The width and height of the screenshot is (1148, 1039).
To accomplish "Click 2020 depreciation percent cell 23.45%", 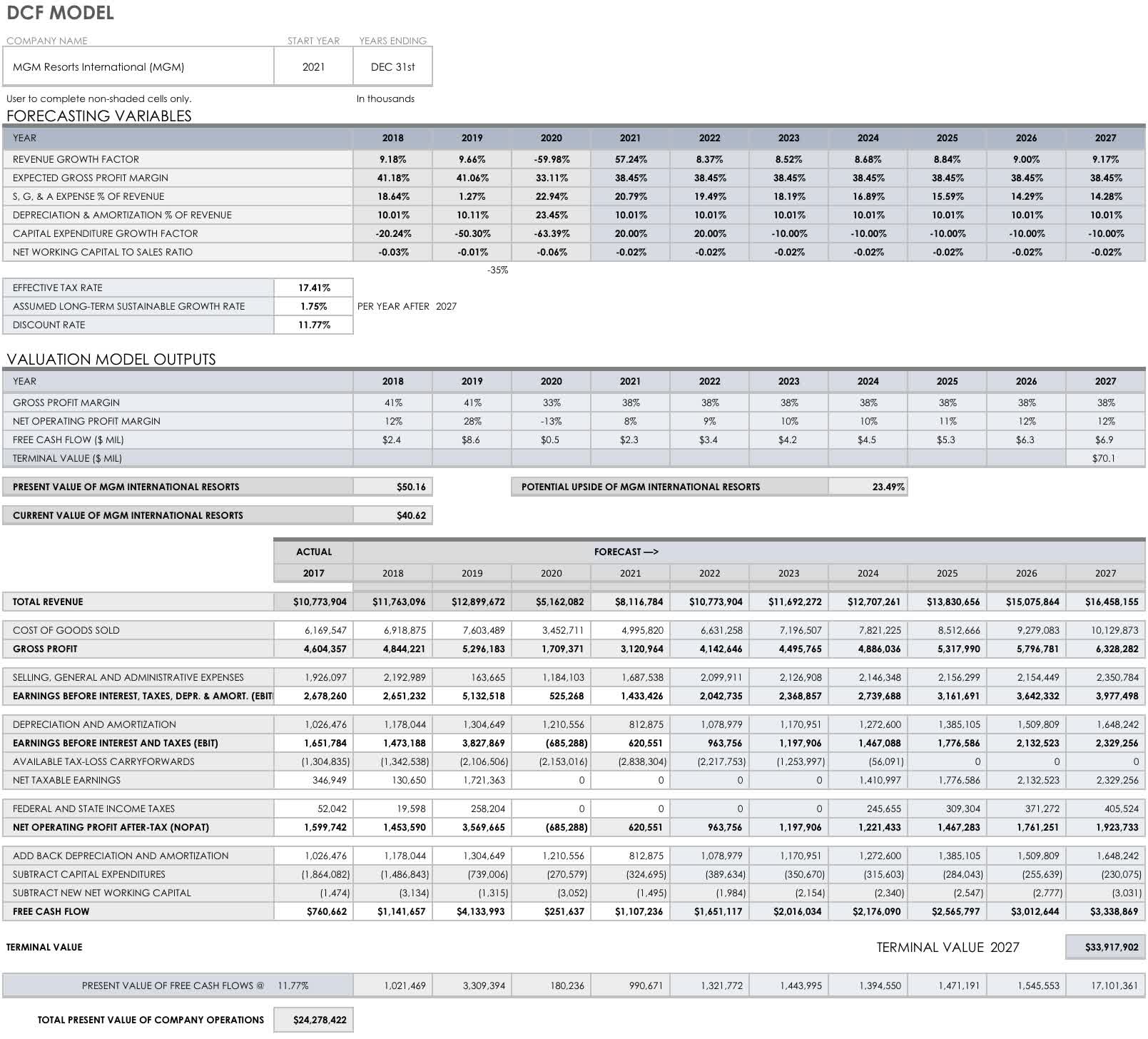I will [x=551, y=215].
